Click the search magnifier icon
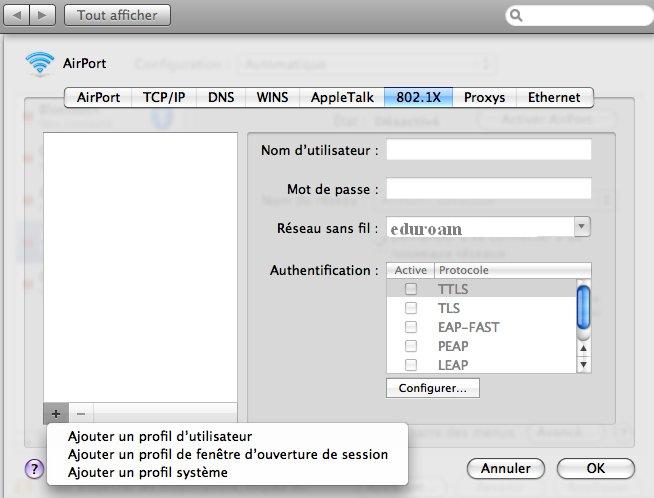This screenshot has height=498, width=654. [x=516, y=16]
